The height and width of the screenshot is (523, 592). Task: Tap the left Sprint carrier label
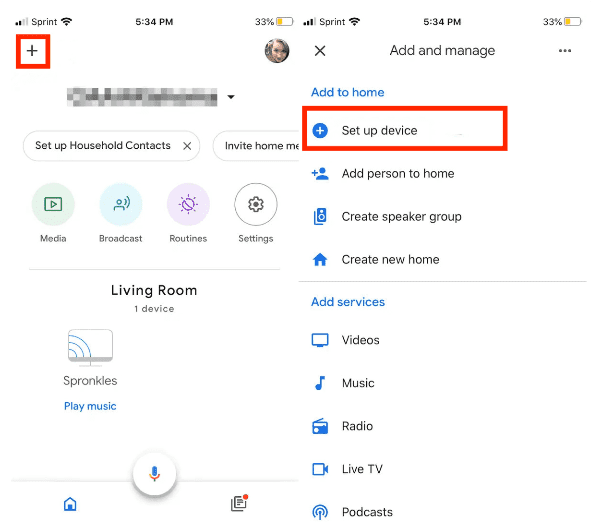click(x=44, y=22)
